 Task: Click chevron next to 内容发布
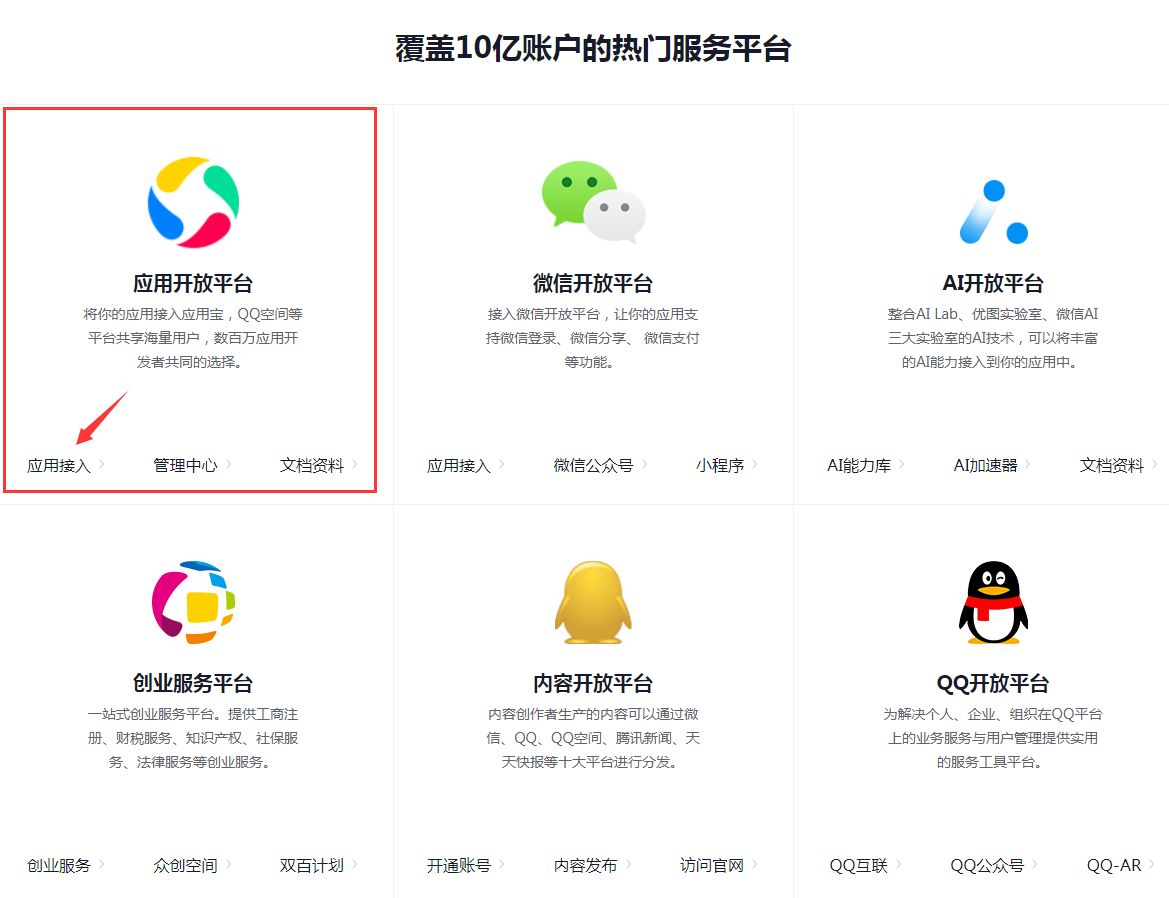(628, 864)
